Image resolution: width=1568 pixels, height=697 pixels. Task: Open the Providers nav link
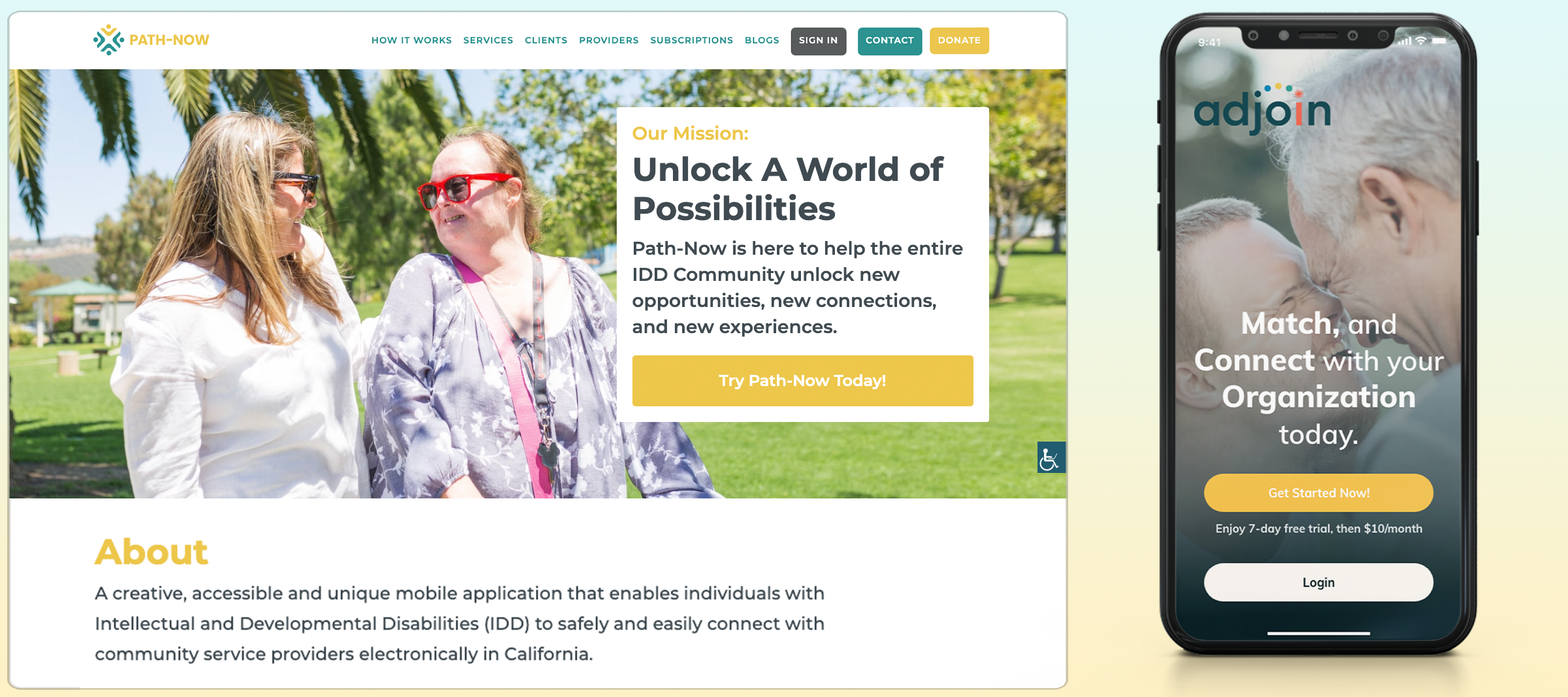(608, 41)
